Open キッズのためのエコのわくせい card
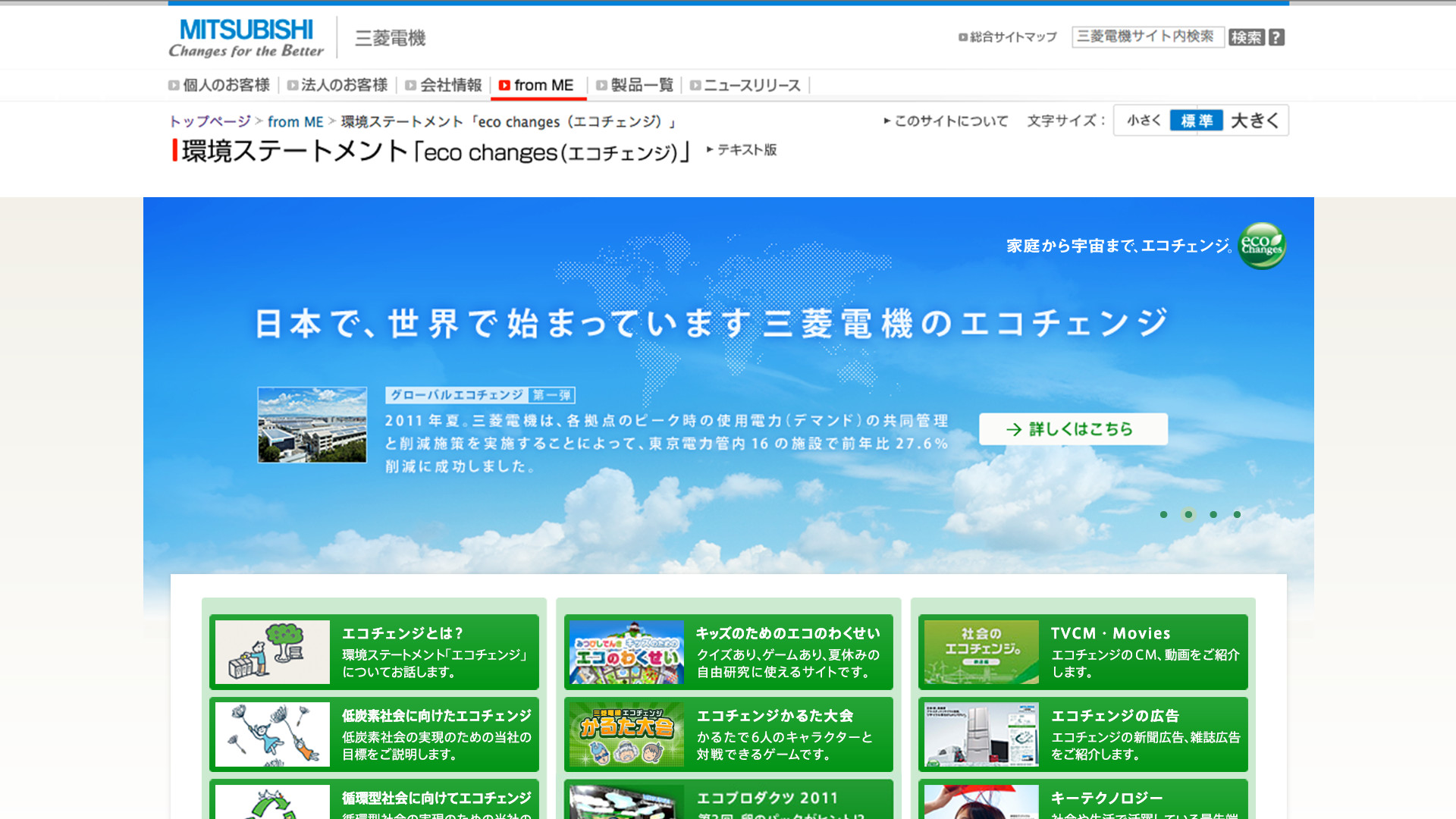Image resolution: width=1456 pixels, height=819 pixels. (729, 652)
